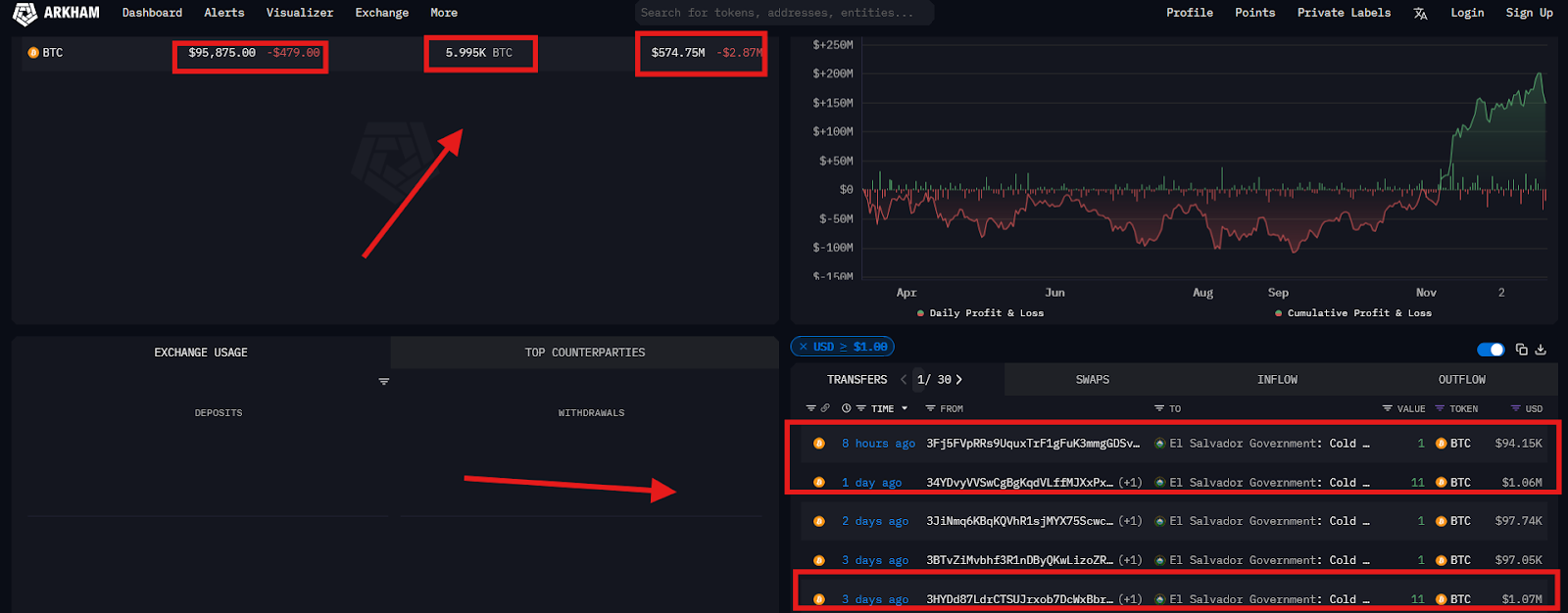The width and height of the screenshot is (1568, 613).
Task: Remove the USD ≥ $1.00 filter chip
Action: pyautogui.click(x=804, y=347)
